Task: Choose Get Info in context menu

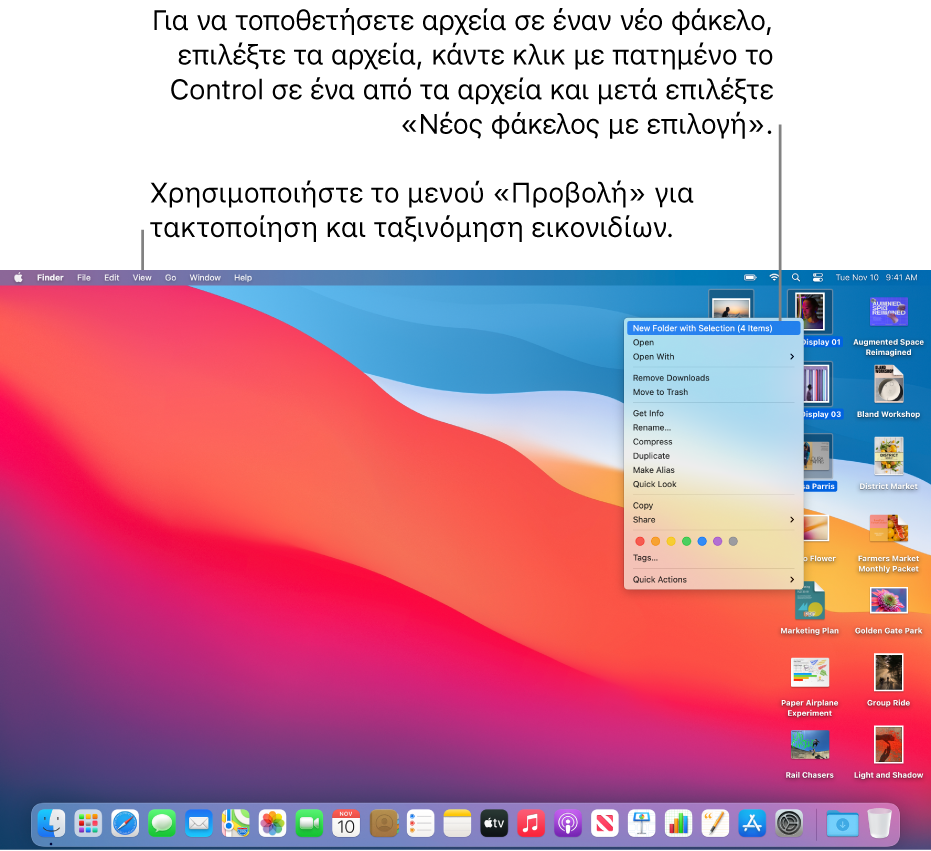Action: click(713, 413)
